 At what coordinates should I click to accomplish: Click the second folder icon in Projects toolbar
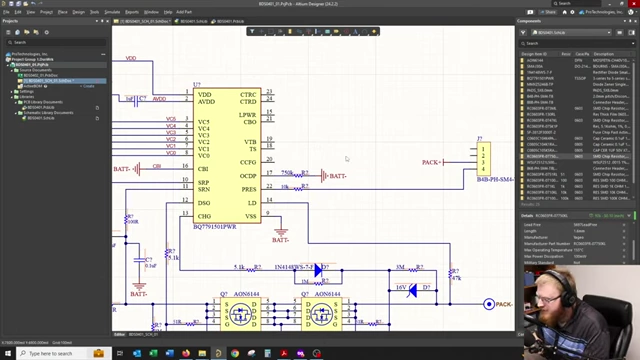(36, 32)
